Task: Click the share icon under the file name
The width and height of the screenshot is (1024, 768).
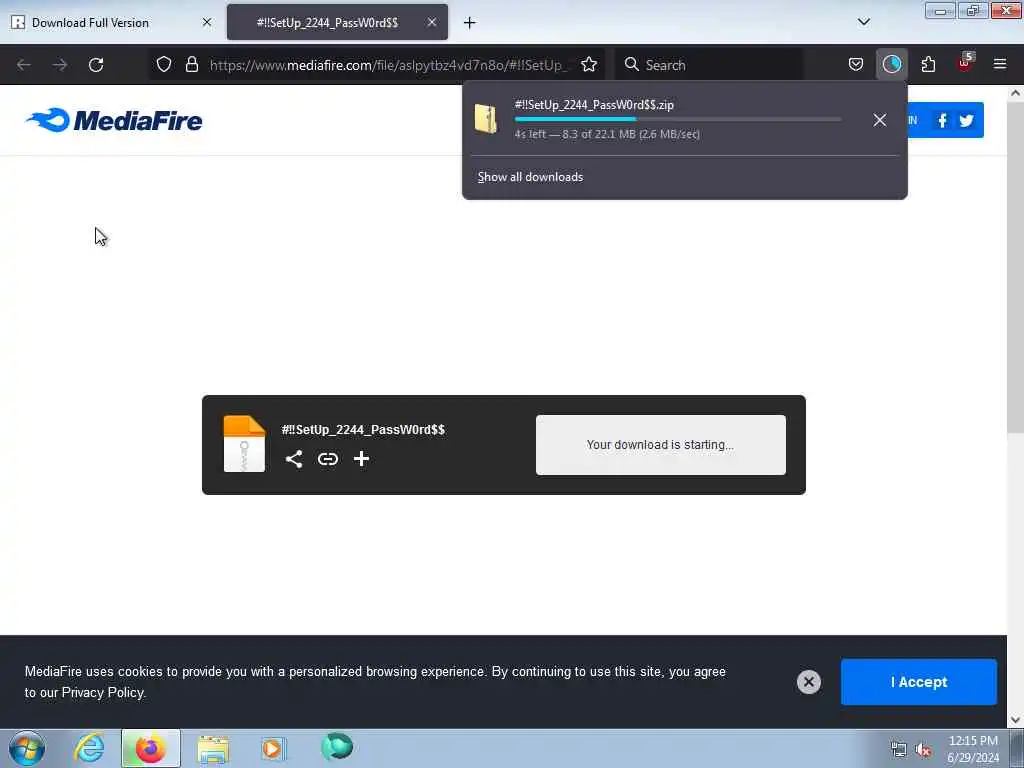Action: point(294,459)
